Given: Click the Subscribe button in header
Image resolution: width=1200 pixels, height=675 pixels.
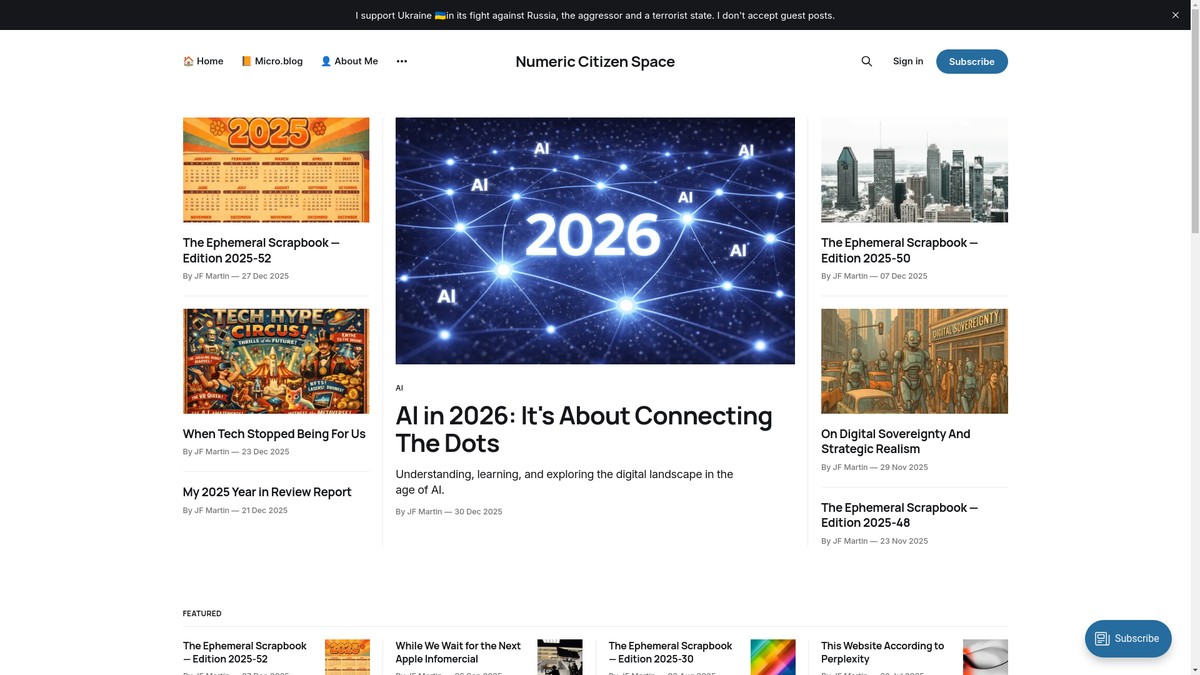Looking at the screenshot, I should tap(972, 61).
